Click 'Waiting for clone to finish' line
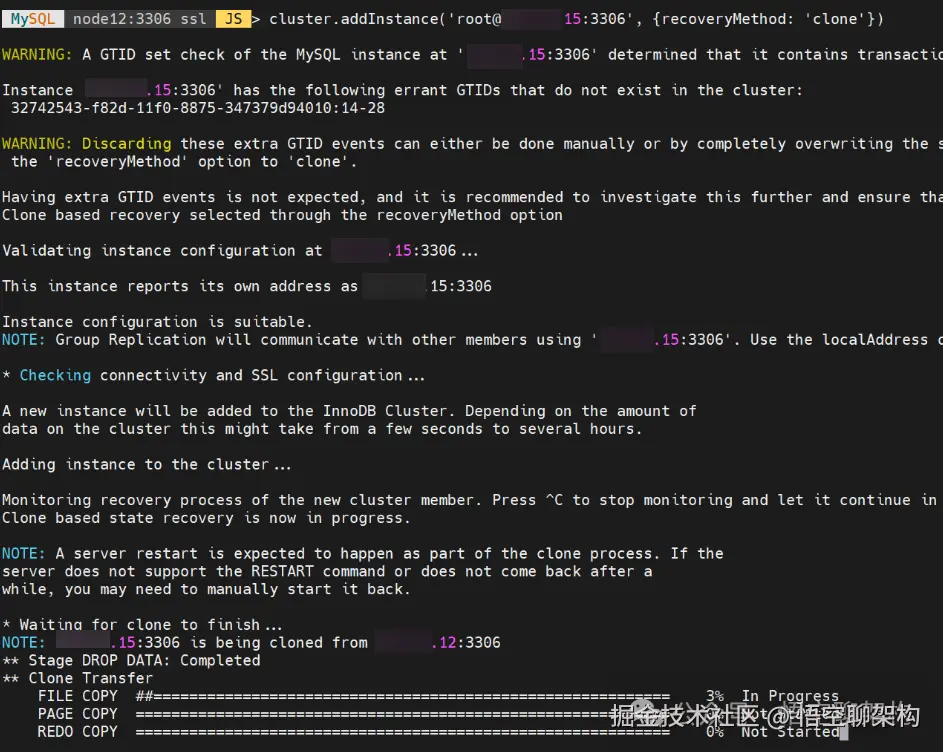 143,624
